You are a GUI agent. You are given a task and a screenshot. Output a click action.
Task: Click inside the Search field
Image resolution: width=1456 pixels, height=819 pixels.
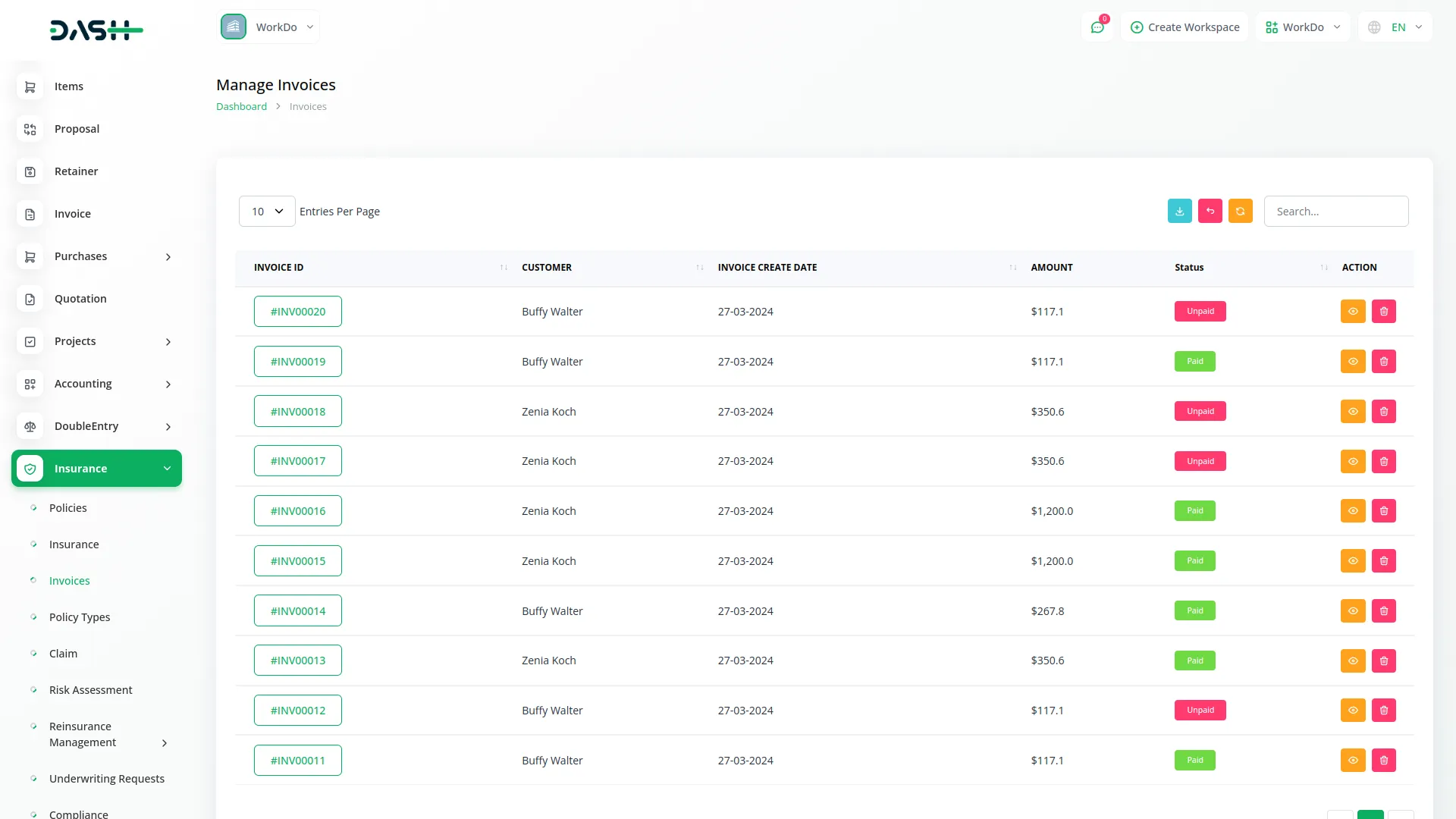tap(1336, 211)
